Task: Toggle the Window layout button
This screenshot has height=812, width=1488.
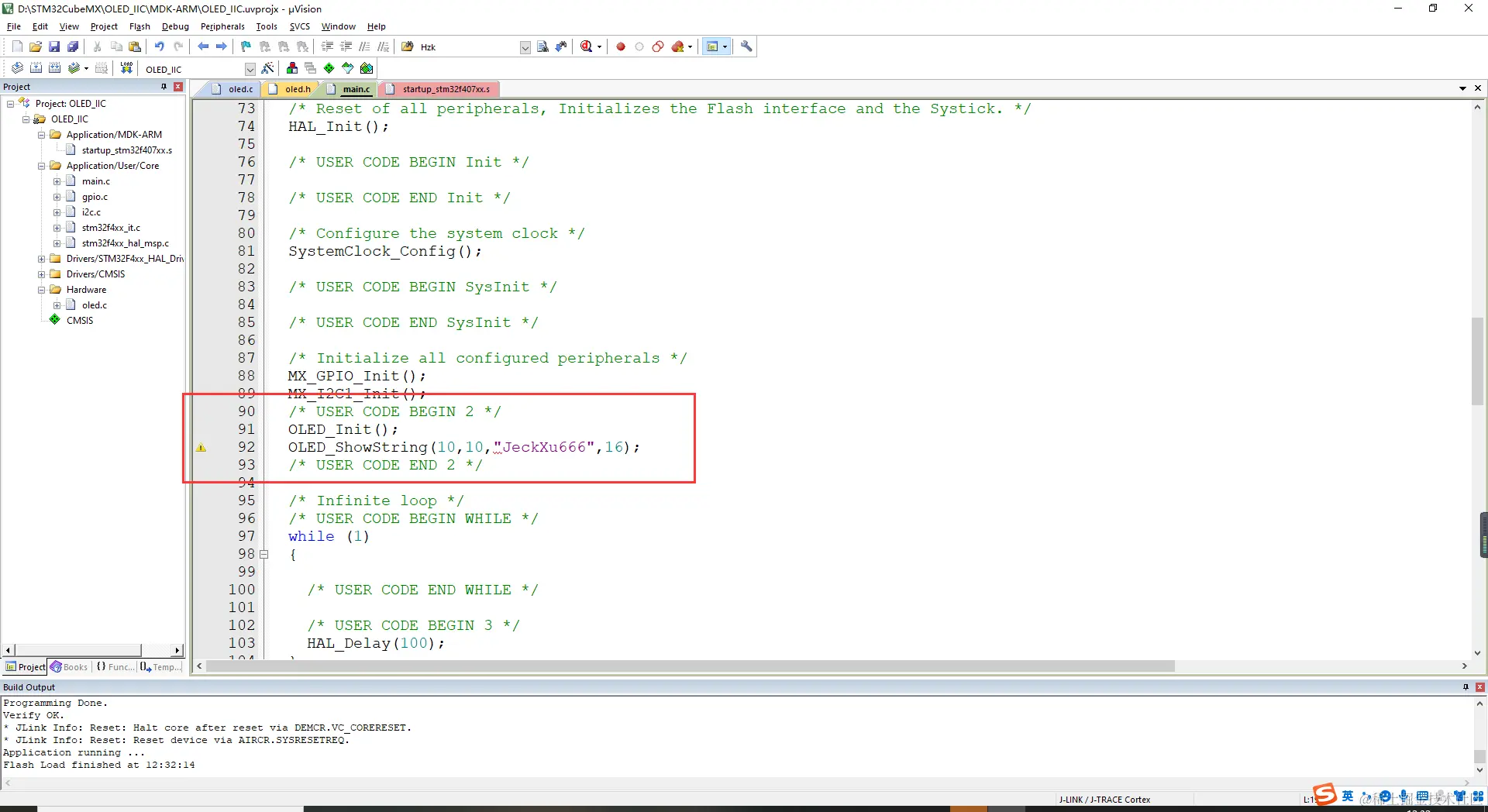Action: pos(712,46)
